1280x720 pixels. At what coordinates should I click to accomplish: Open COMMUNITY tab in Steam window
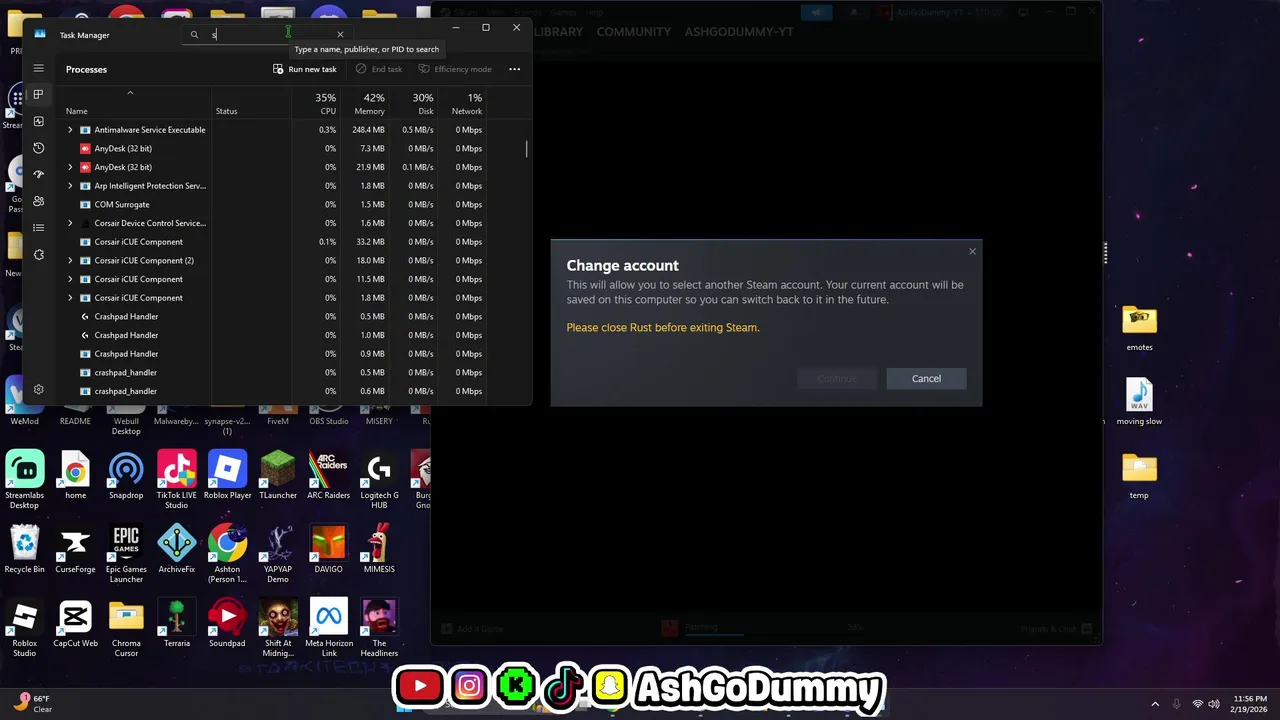click(634, 32)
